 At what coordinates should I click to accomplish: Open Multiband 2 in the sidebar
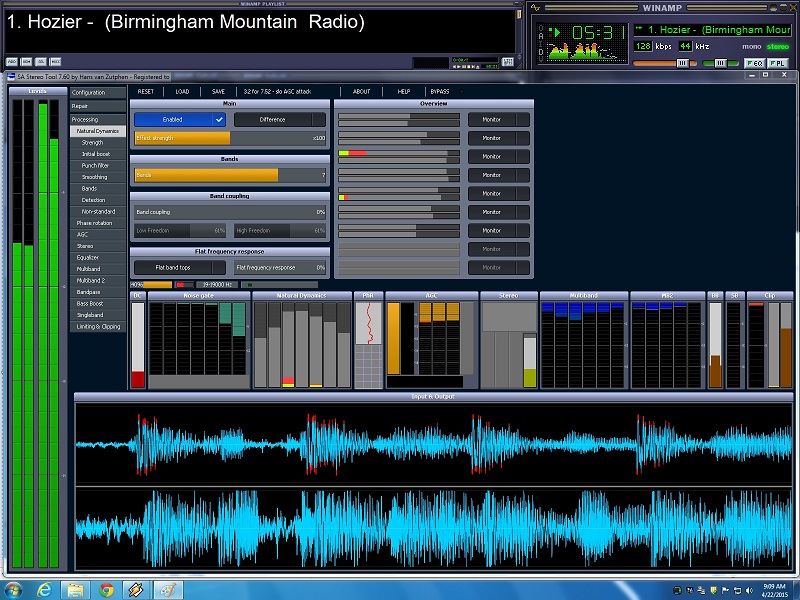[x=98, y=281]
